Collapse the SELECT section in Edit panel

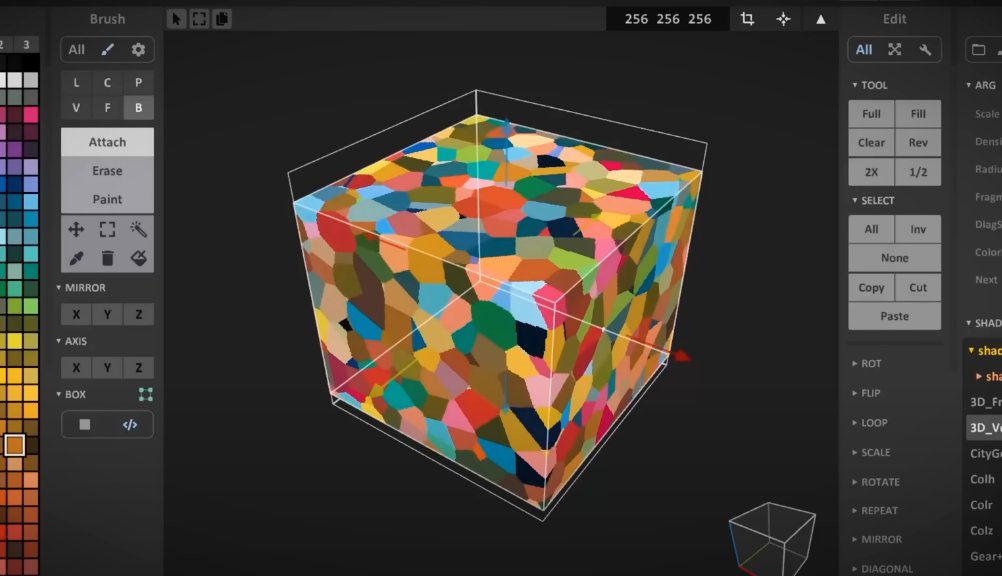tap(873, 200)
